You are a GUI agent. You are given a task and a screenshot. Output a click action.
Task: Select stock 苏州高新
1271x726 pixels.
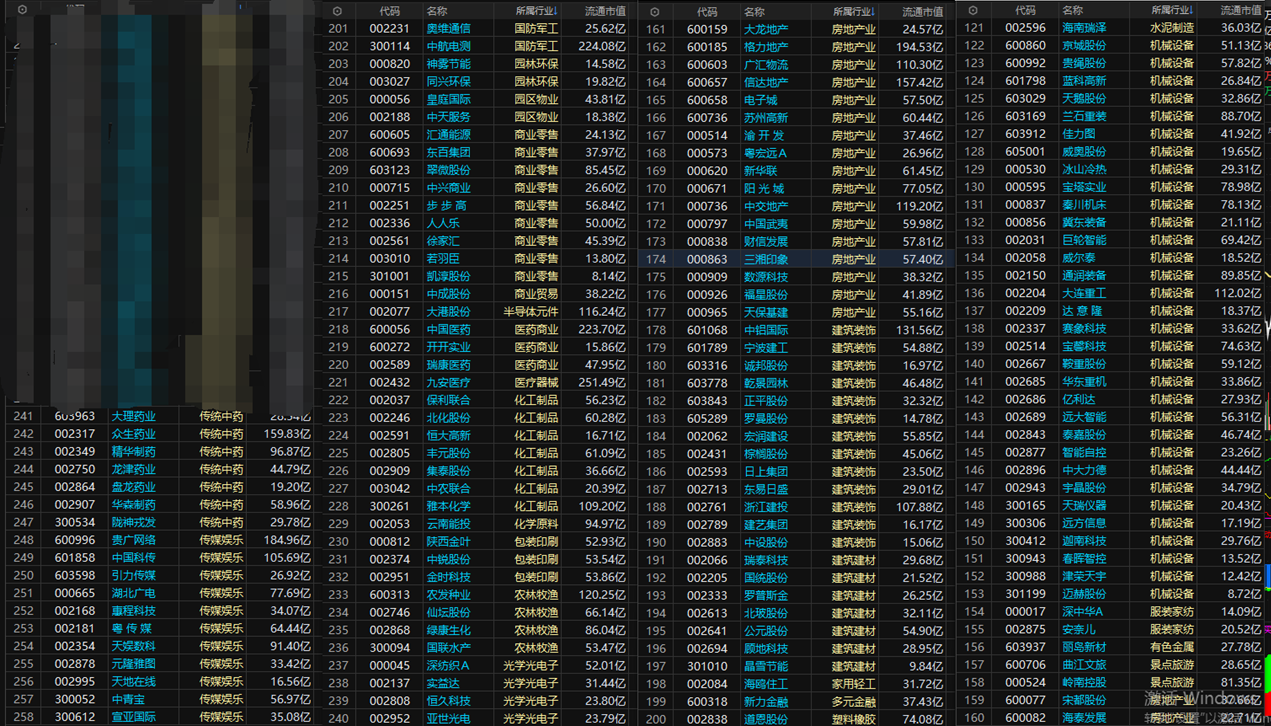[x=766, y=117]
